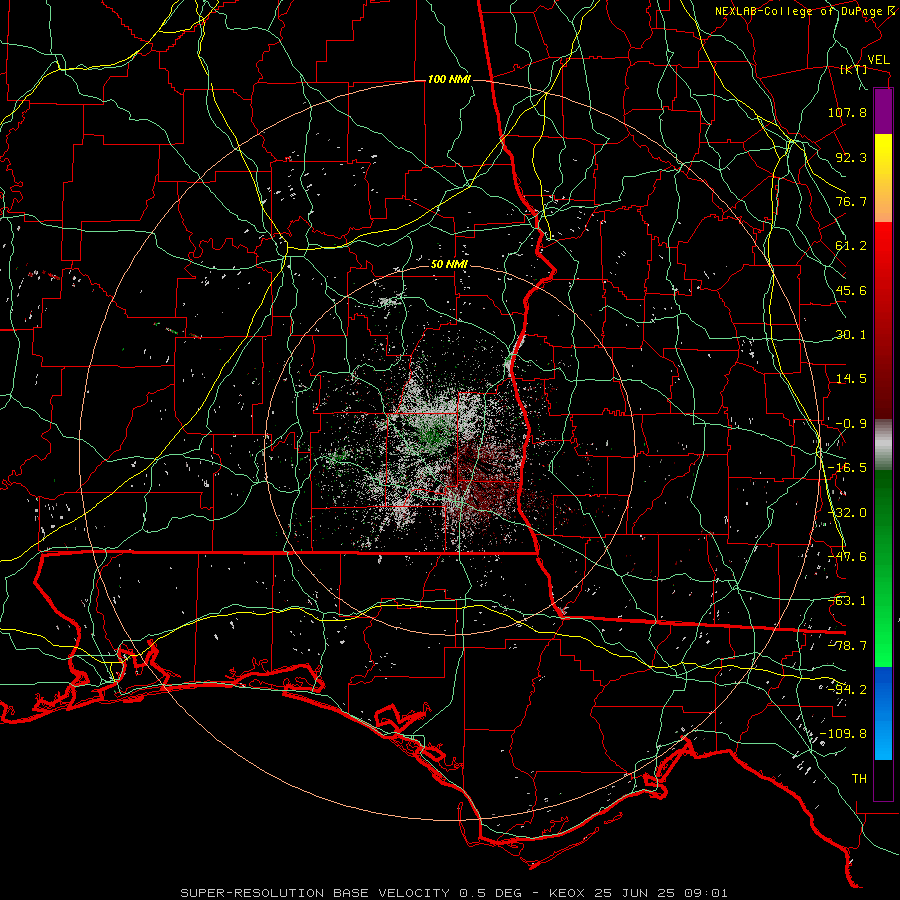Click the VEL legend title
This screenshot has width=900, height=900.
(x=878, y=60)
